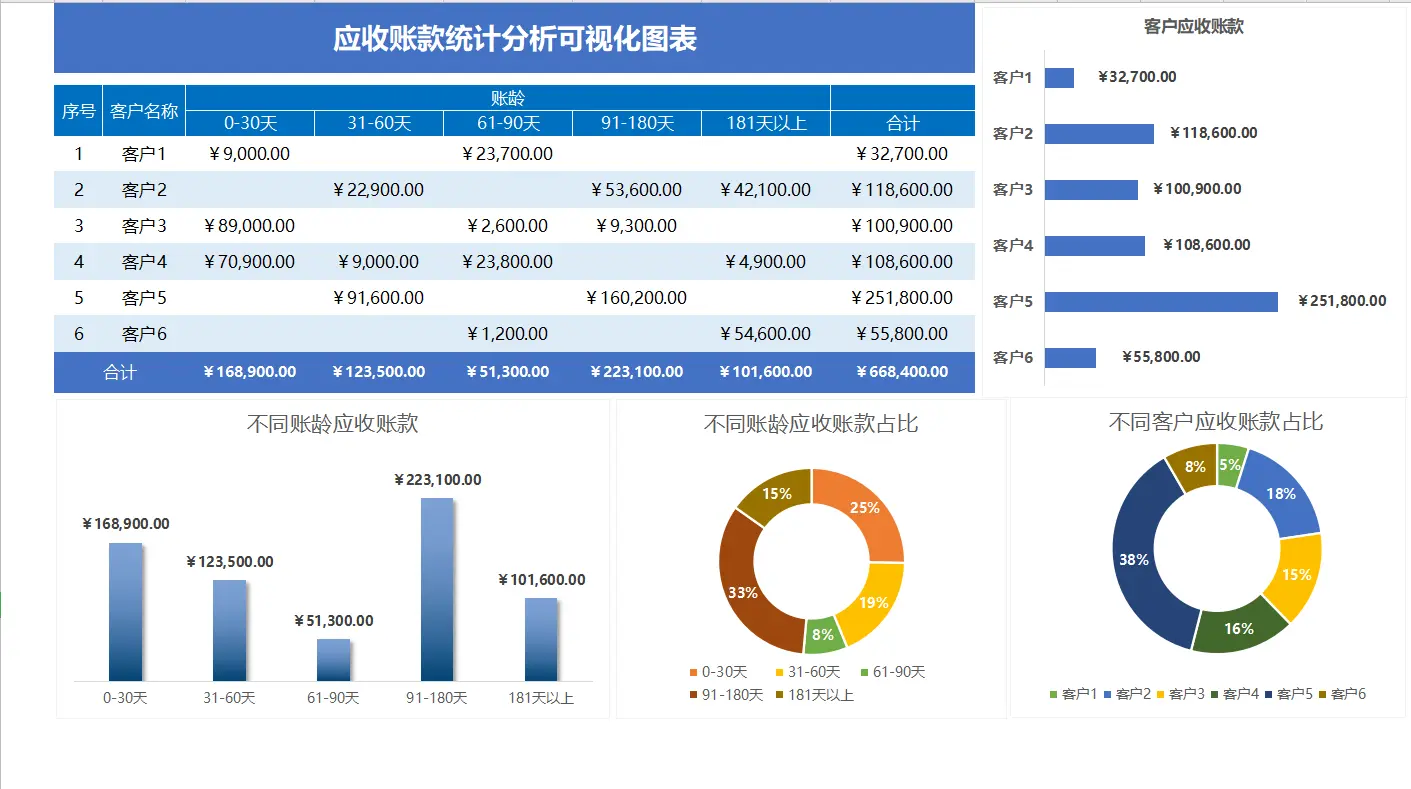Click the dashboard title banner

[514, 39]
